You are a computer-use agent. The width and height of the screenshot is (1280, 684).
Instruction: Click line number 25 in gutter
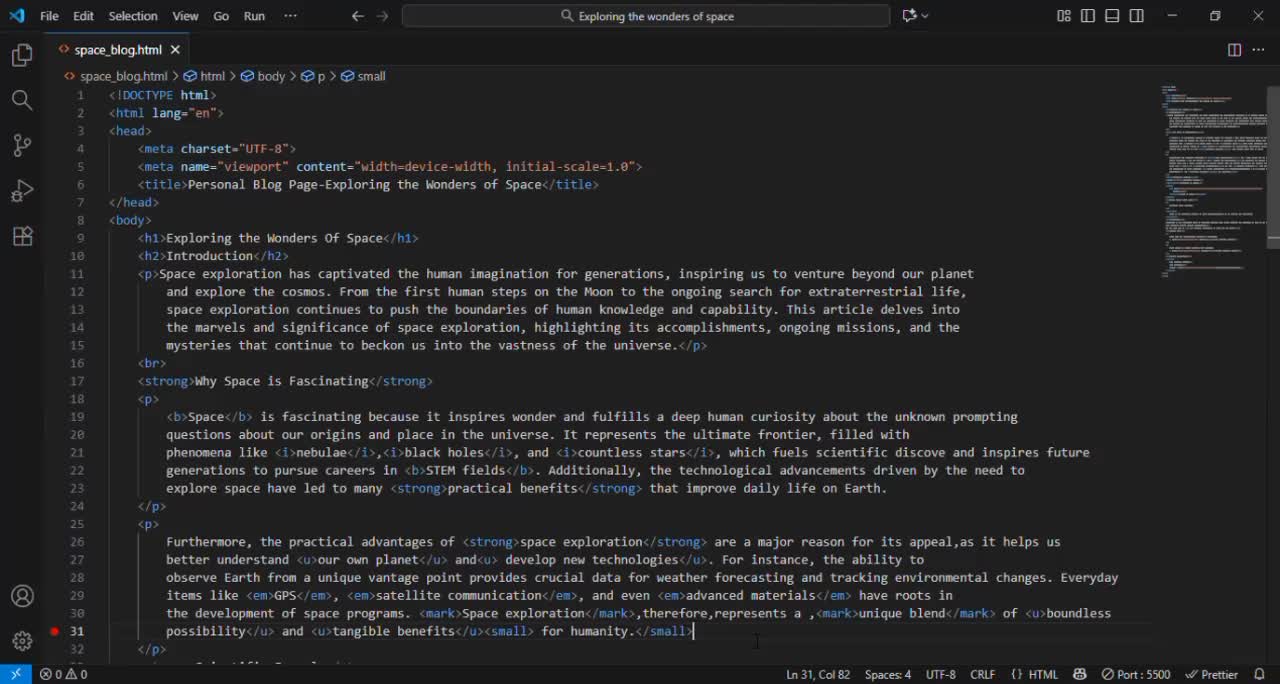coord(77,524)
